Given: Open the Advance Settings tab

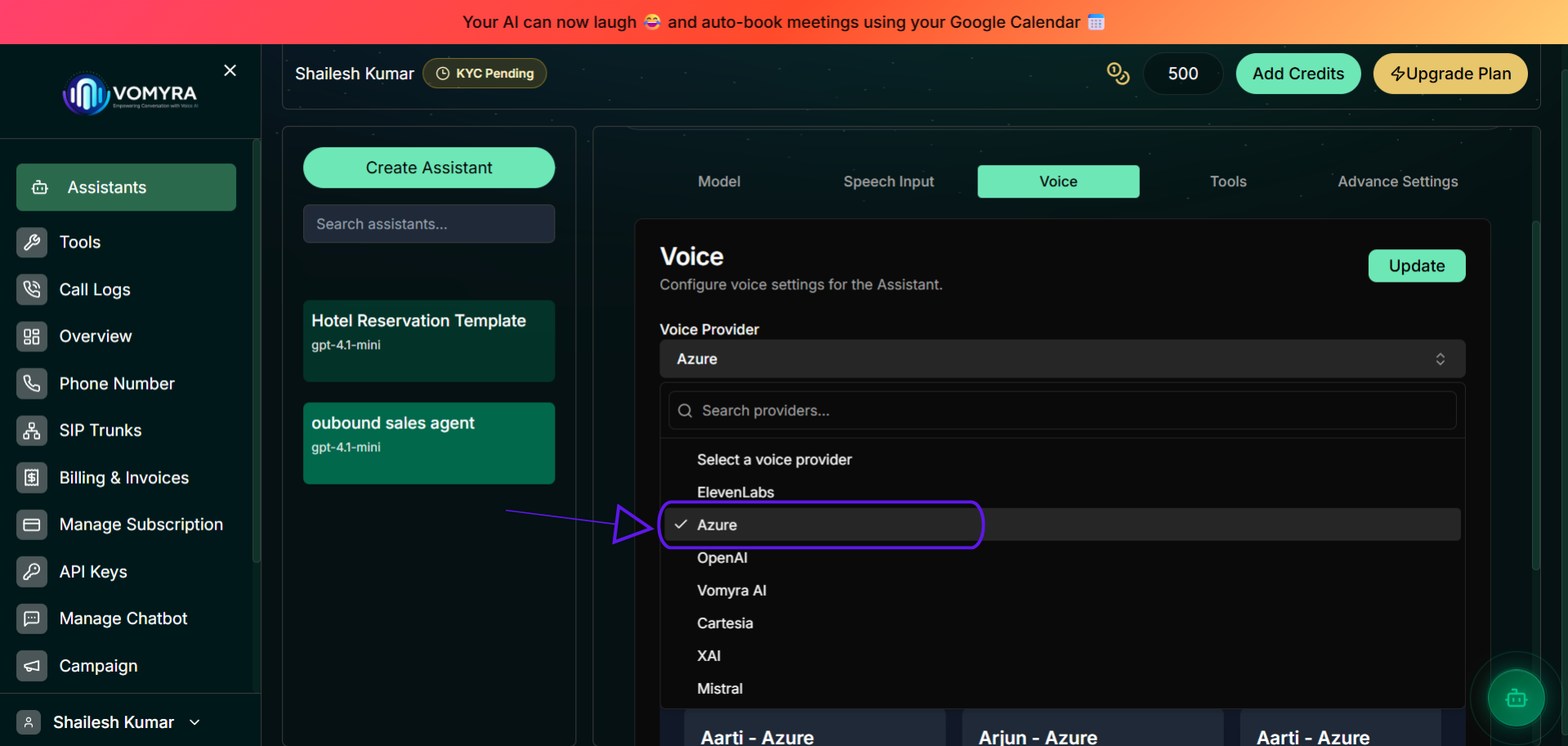Looking at the screenshot, I should coord(1397,181).
